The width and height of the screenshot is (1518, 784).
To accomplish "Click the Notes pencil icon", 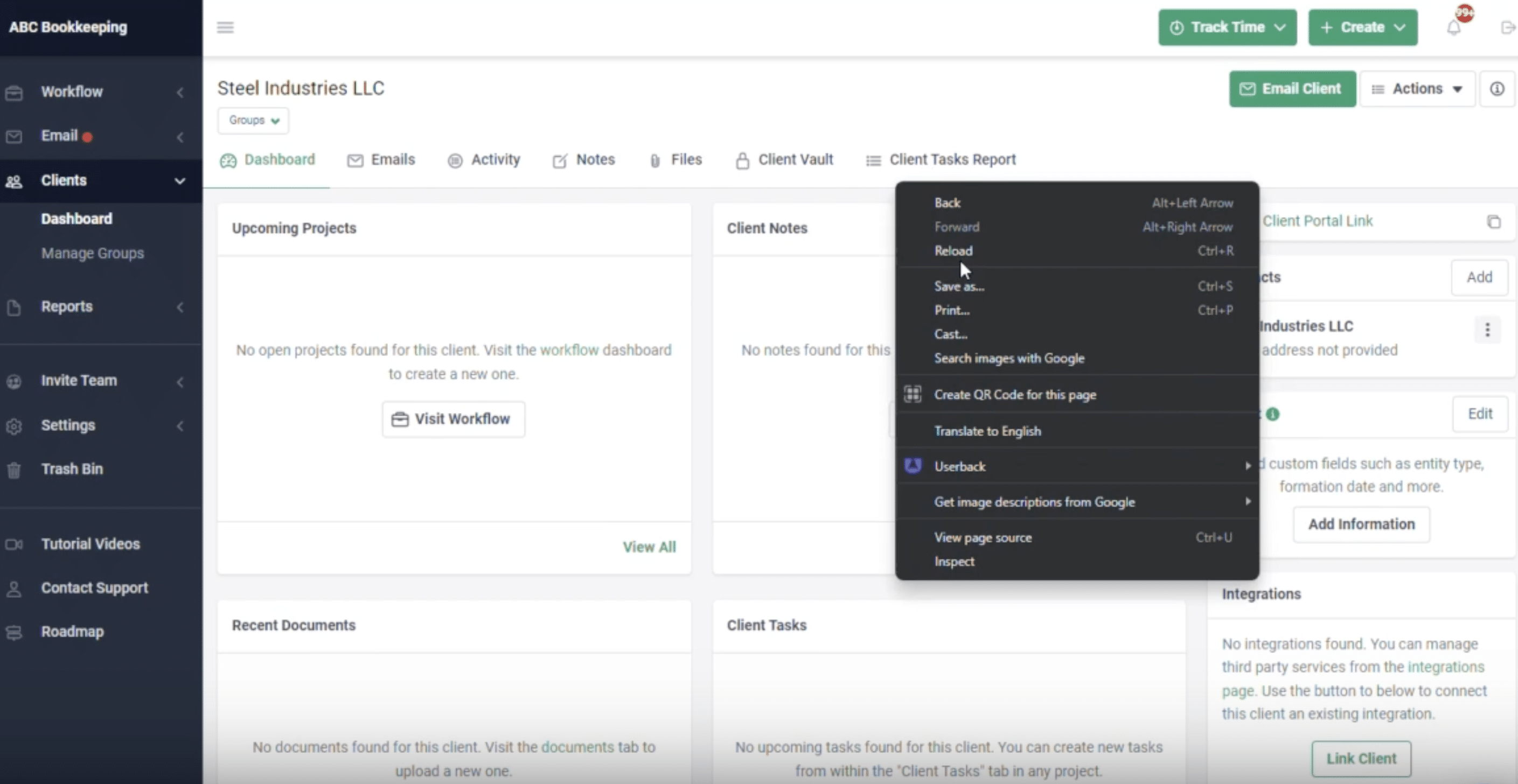I will click(560, 160).
